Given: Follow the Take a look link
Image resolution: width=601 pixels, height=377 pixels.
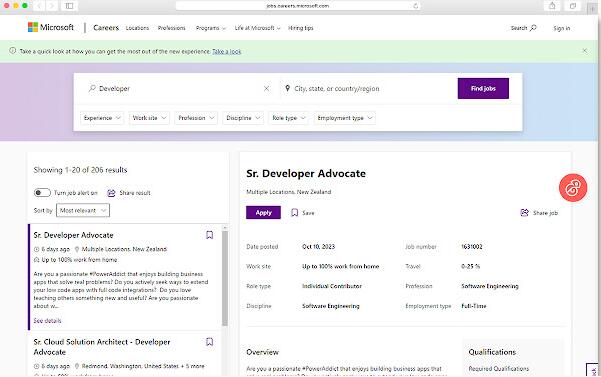Looking at the screenshot, I should [x=227, y=51].
